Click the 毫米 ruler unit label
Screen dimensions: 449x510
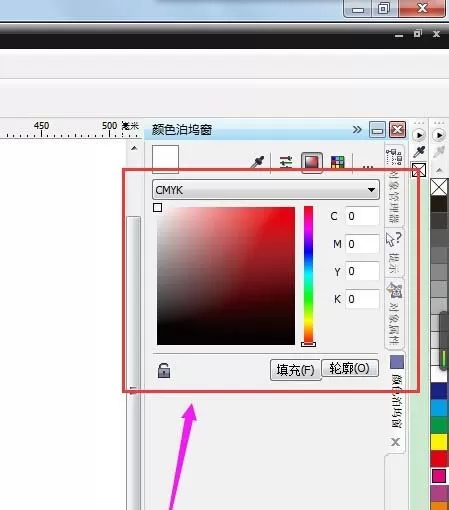[x=130, y=126]
